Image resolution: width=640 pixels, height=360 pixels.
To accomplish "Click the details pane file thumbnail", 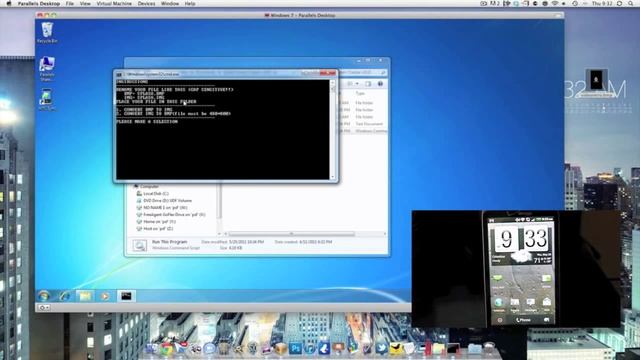I will [x=140, y=245].
